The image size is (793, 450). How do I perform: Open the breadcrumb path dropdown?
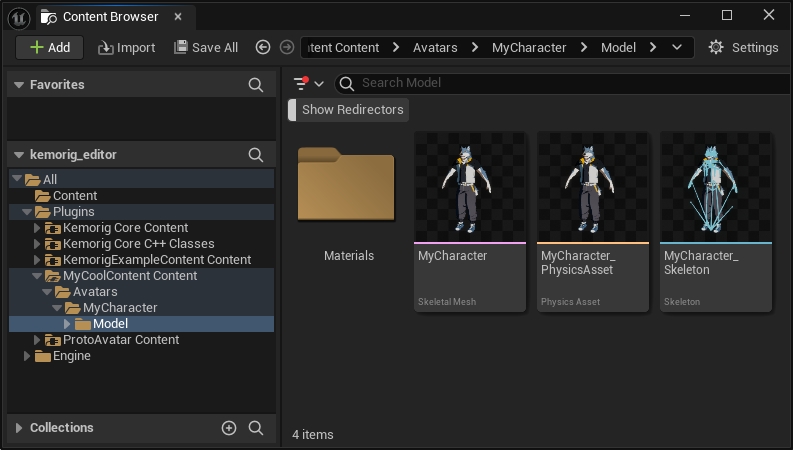click(x=678, y=47)
